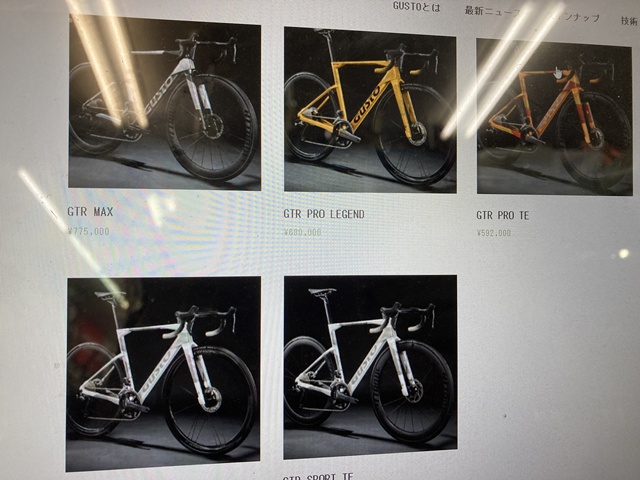Open the bottom-left white bike image
This screenshot has width=640, height=480.
(163, 373)
